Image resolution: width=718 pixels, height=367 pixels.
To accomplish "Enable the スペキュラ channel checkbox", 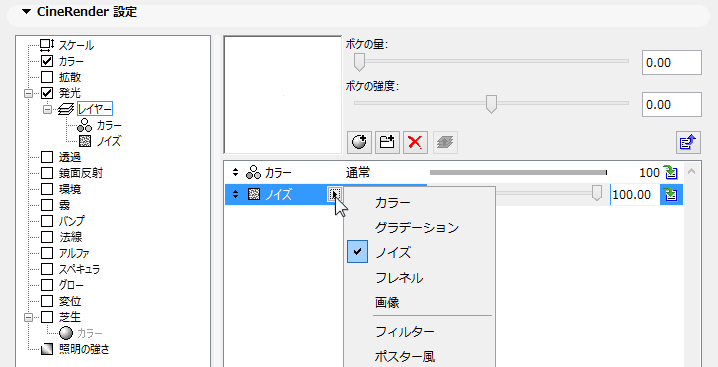I will tap(47, 268).
